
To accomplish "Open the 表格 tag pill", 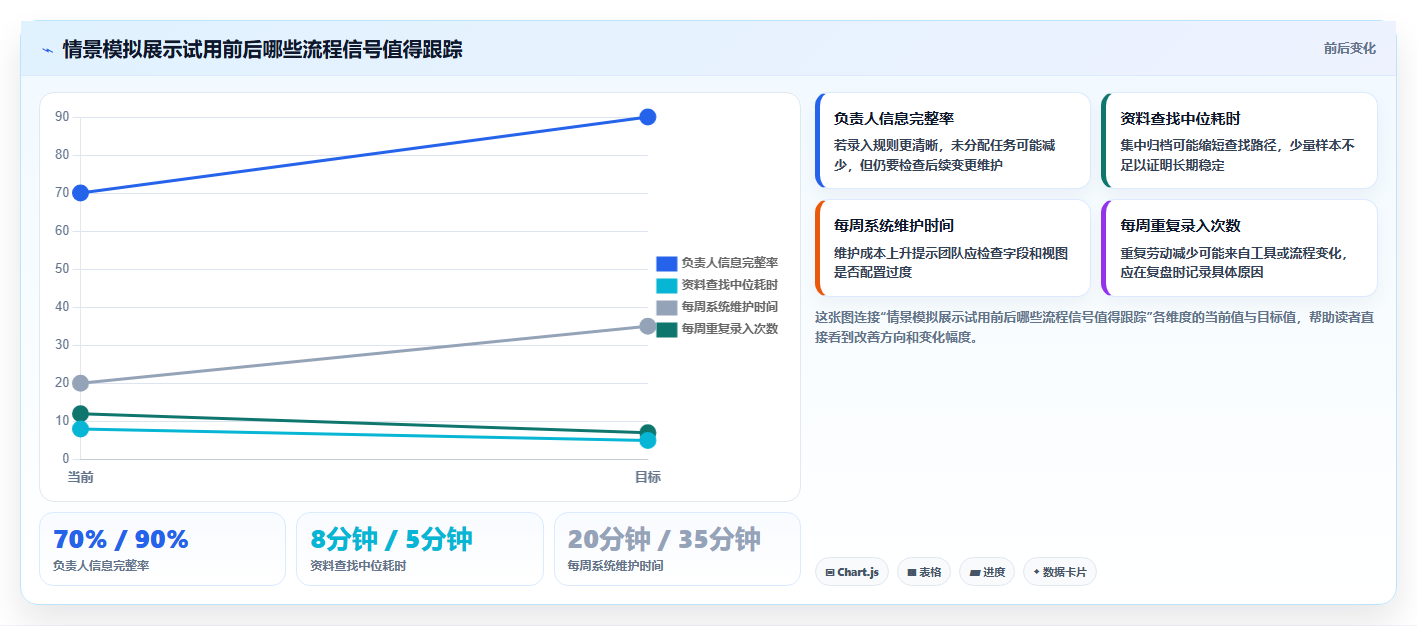I will point(924,572).
